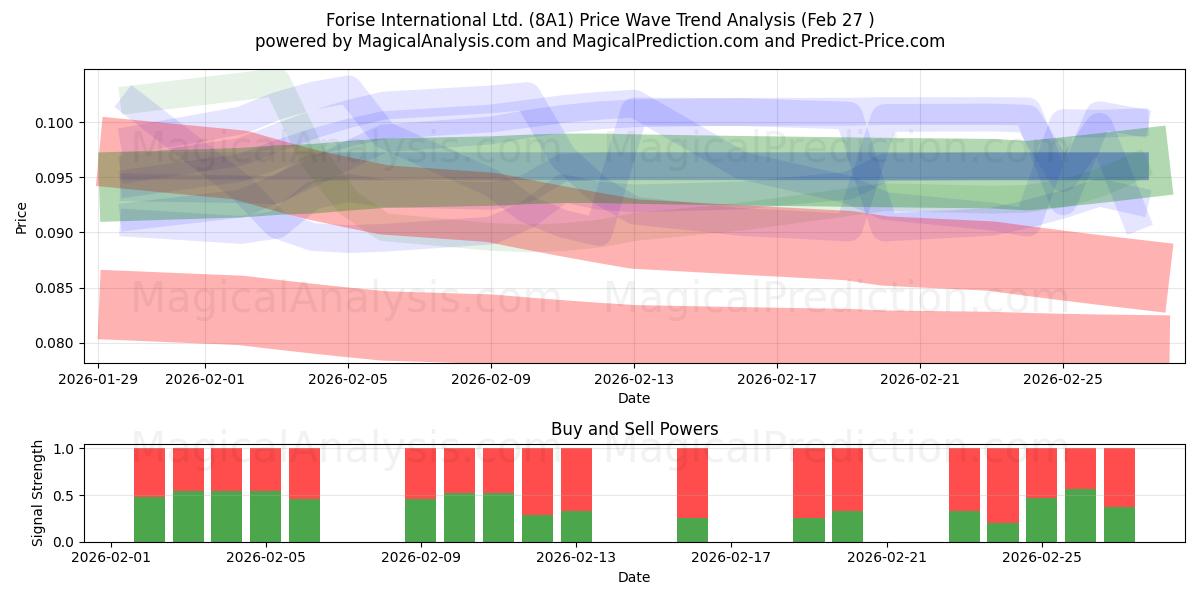Screen dimensions: 1200x600
Task: Click the 2026-02-09 tick below price chart
Action: [x=491, y=379]
